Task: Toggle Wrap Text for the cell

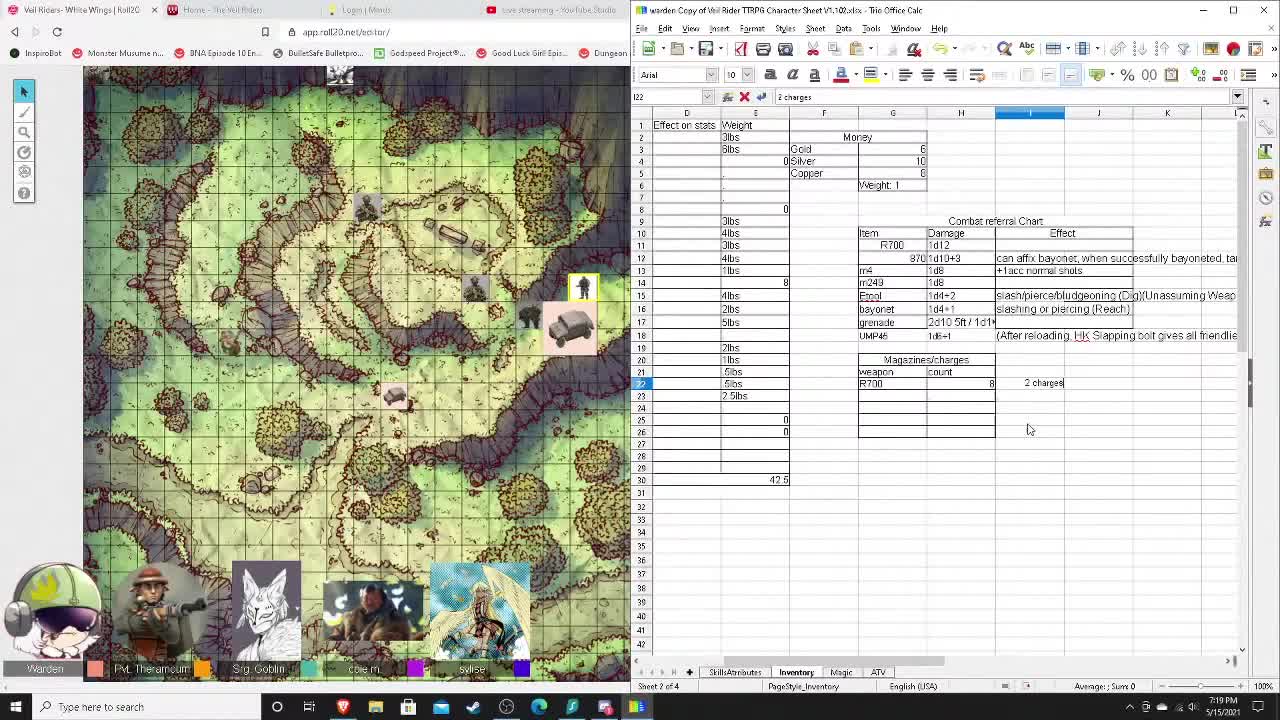Action: (977, 74)
